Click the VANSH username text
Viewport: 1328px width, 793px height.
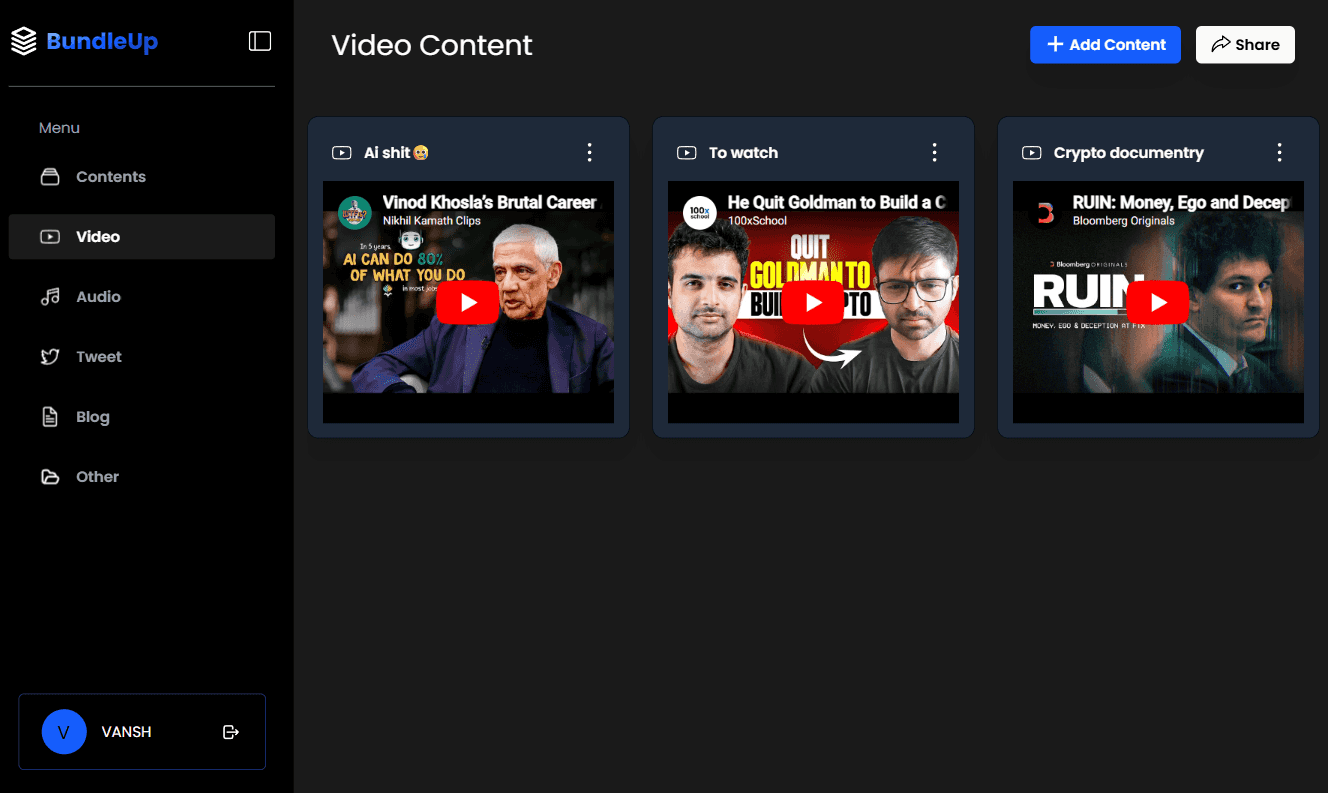(127, 732)
